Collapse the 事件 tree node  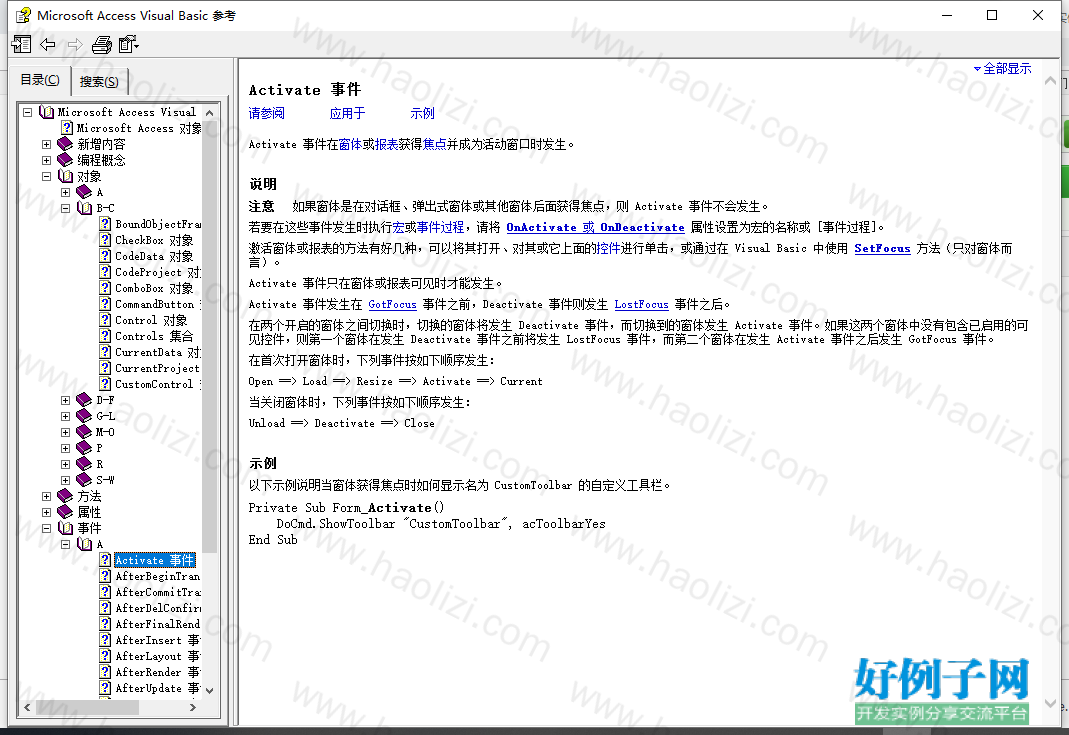(46, 528)
